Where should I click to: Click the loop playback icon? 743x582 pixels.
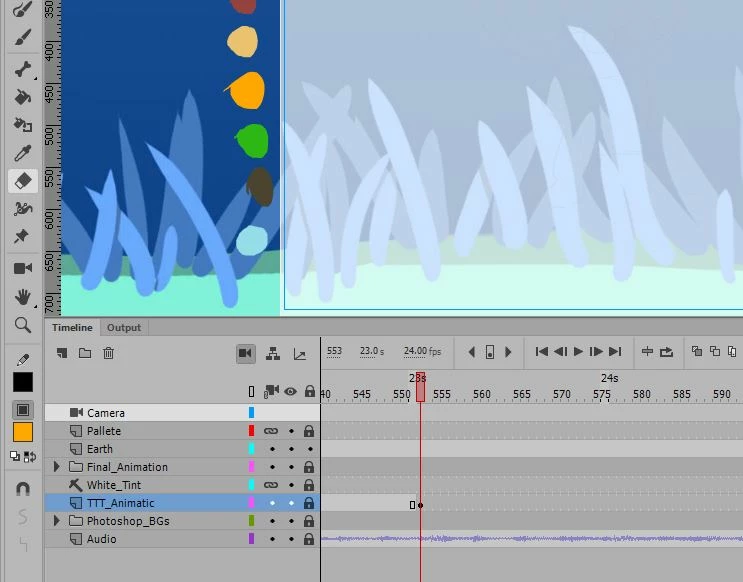coord(667,351)
